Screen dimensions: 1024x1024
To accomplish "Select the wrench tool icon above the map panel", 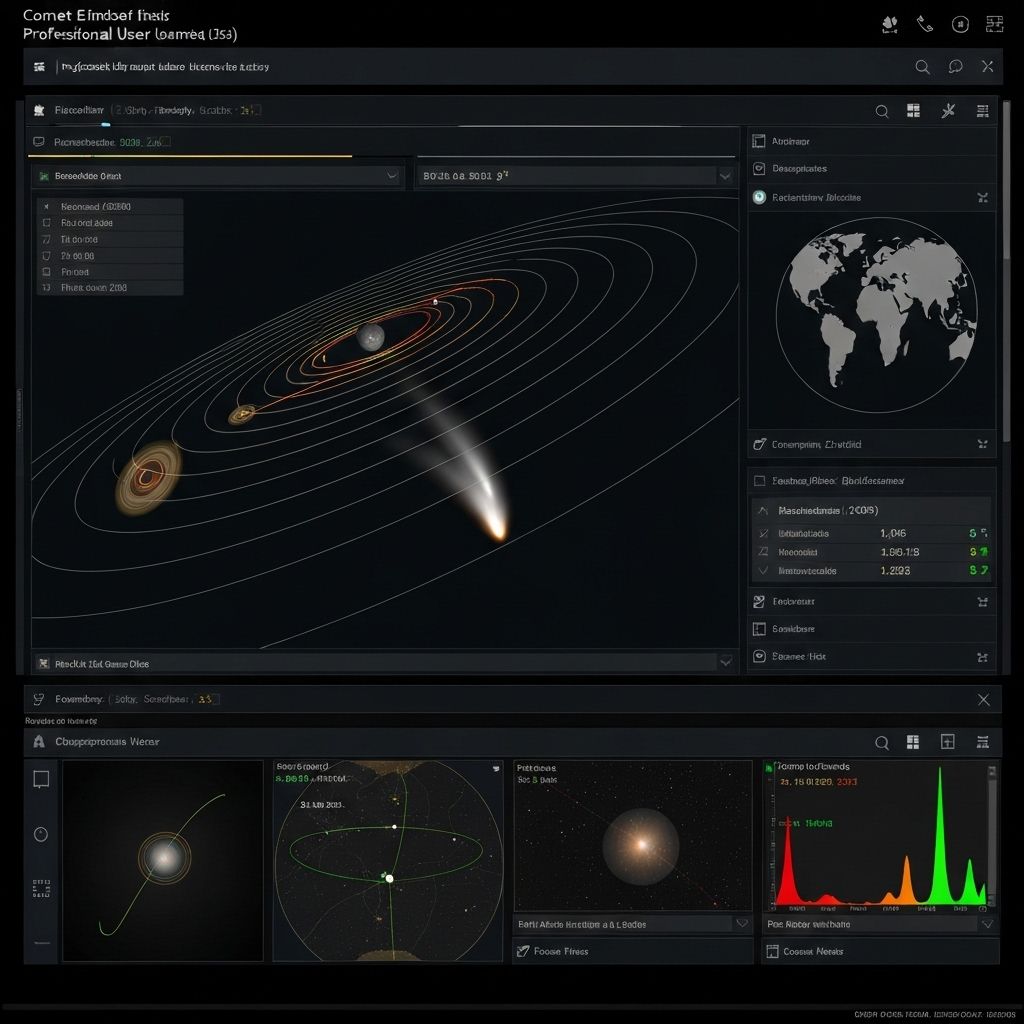I will (x=947, y=111).
